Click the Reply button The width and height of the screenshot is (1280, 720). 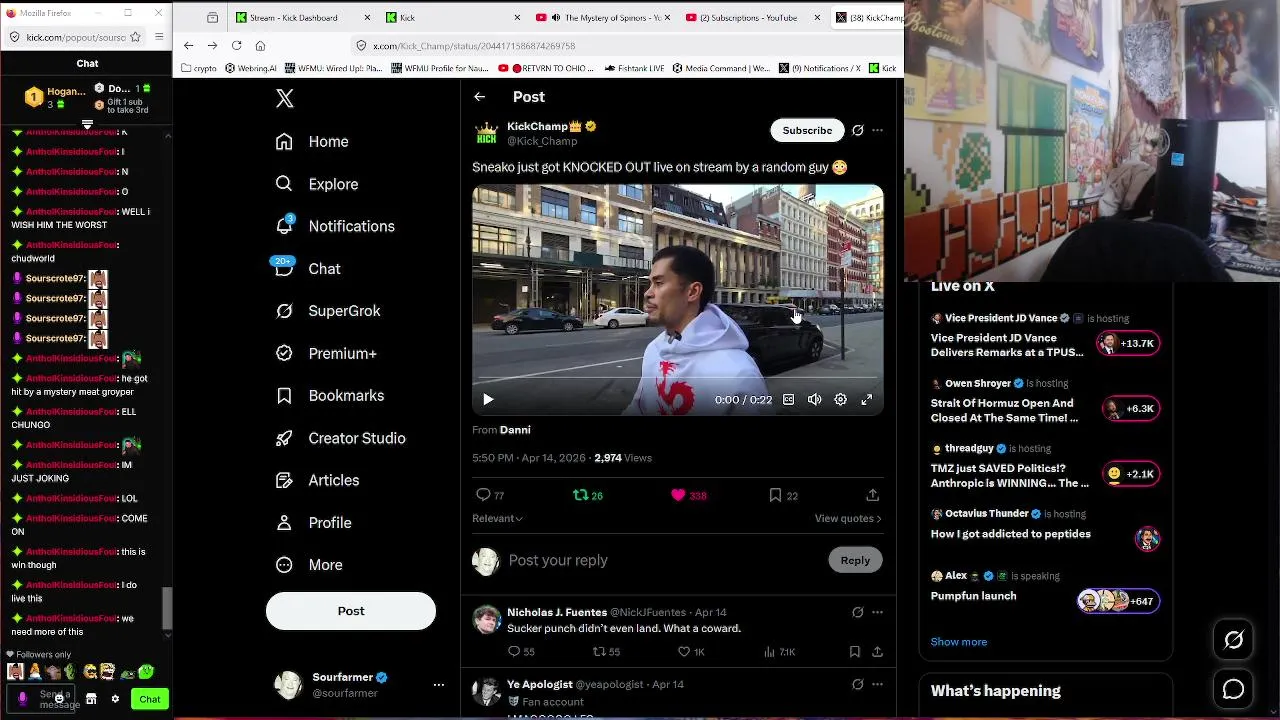[x=855, y=560]
